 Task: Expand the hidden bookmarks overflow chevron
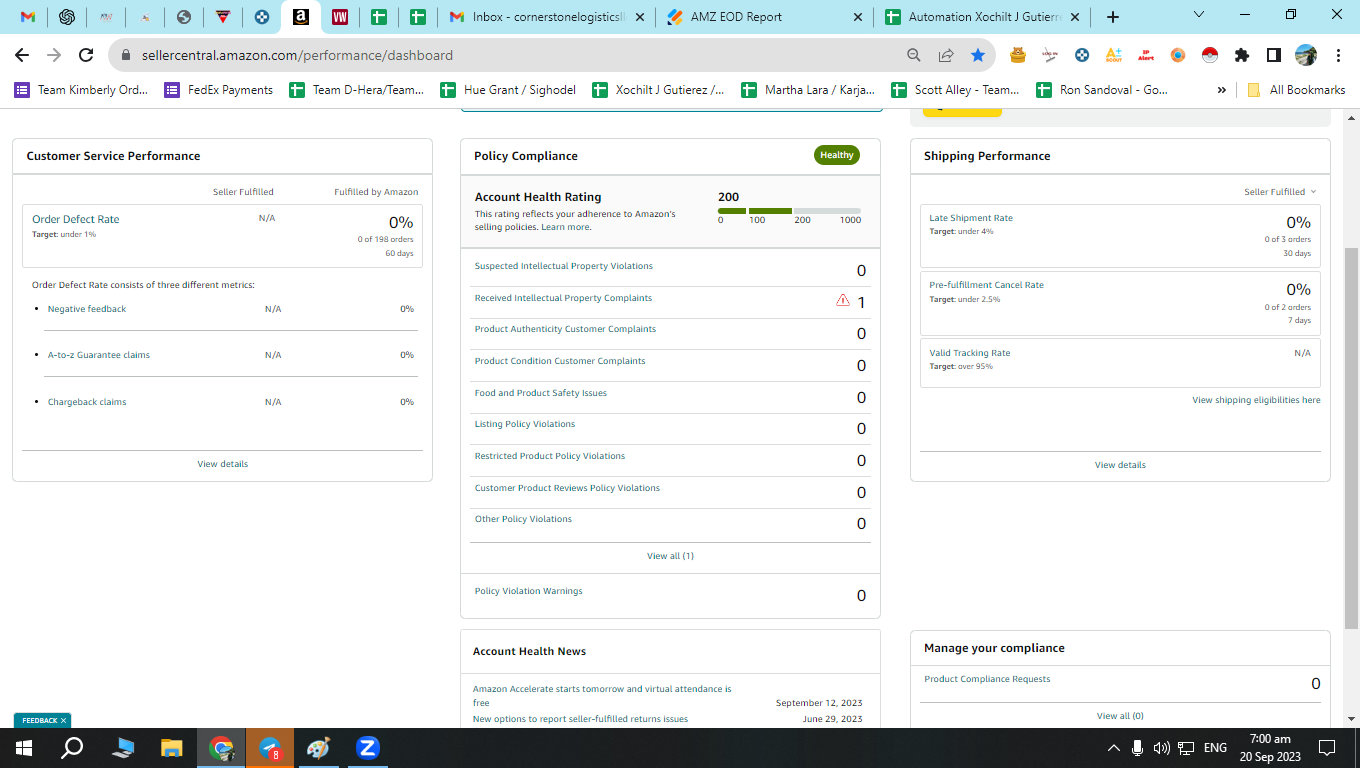click(x=1221, y=90)
